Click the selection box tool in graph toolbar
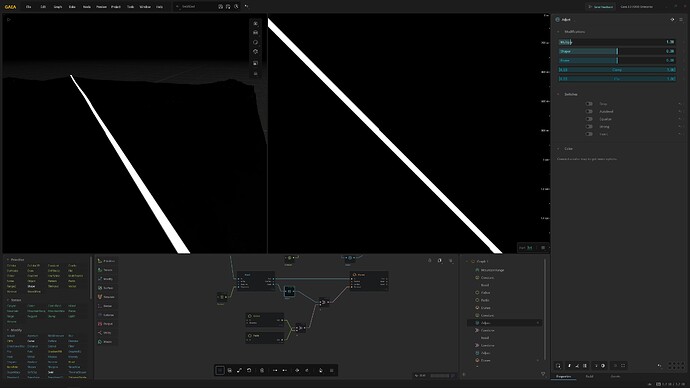The height and width of the screenshot is (388, 690). pos(220,370)
